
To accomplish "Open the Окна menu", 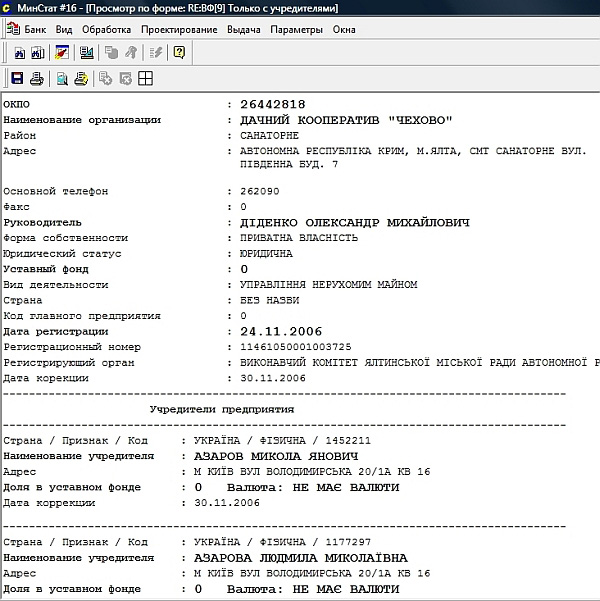I will [344, 30].
